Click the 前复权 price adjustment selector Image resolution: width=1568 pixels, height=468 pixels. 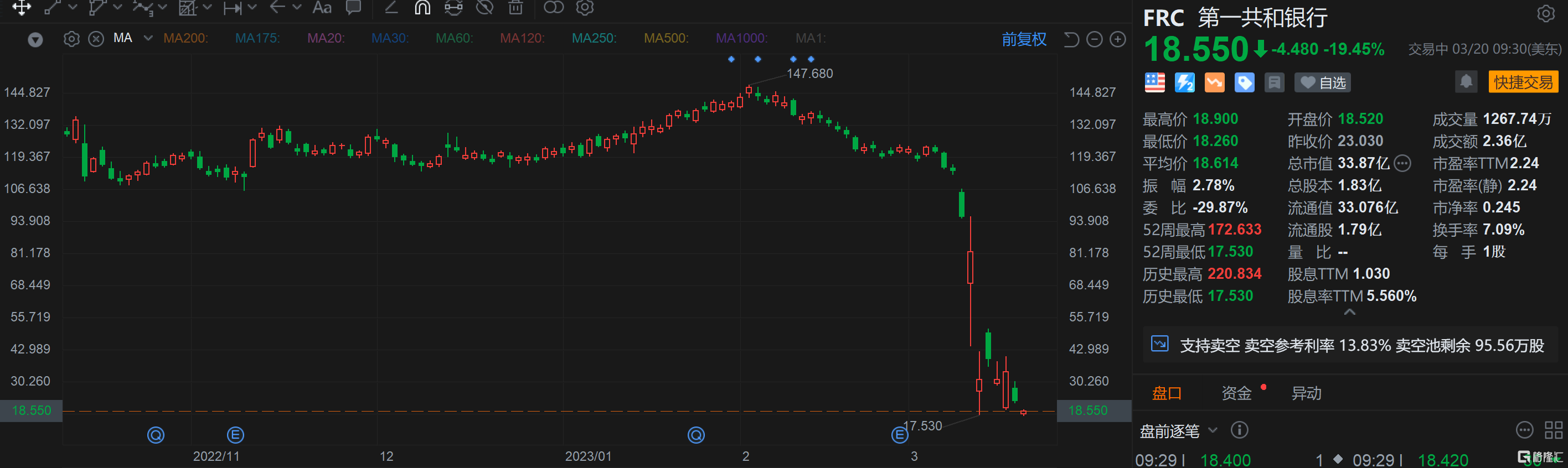(1024, 39)
